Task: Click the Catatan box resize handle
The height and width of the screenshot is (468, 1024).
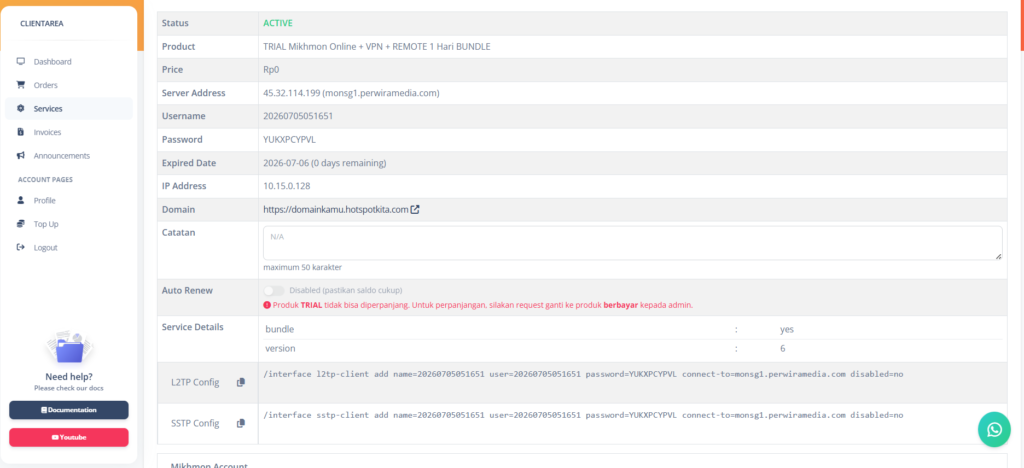Action: (x=999, y=257)
